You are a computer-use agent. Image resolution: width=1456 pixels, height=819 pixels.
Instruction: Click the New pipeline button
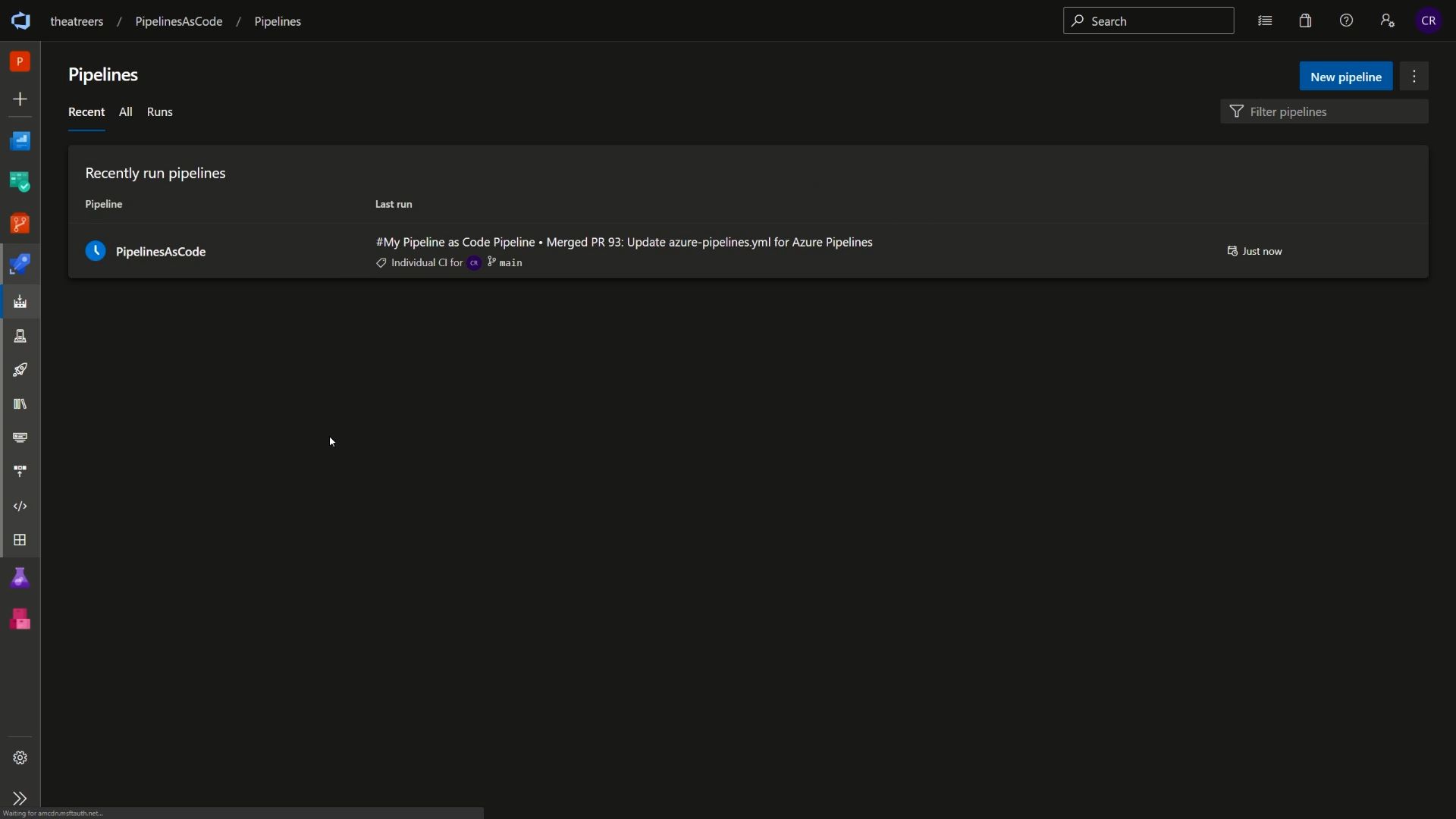[x=1346, y=76]
